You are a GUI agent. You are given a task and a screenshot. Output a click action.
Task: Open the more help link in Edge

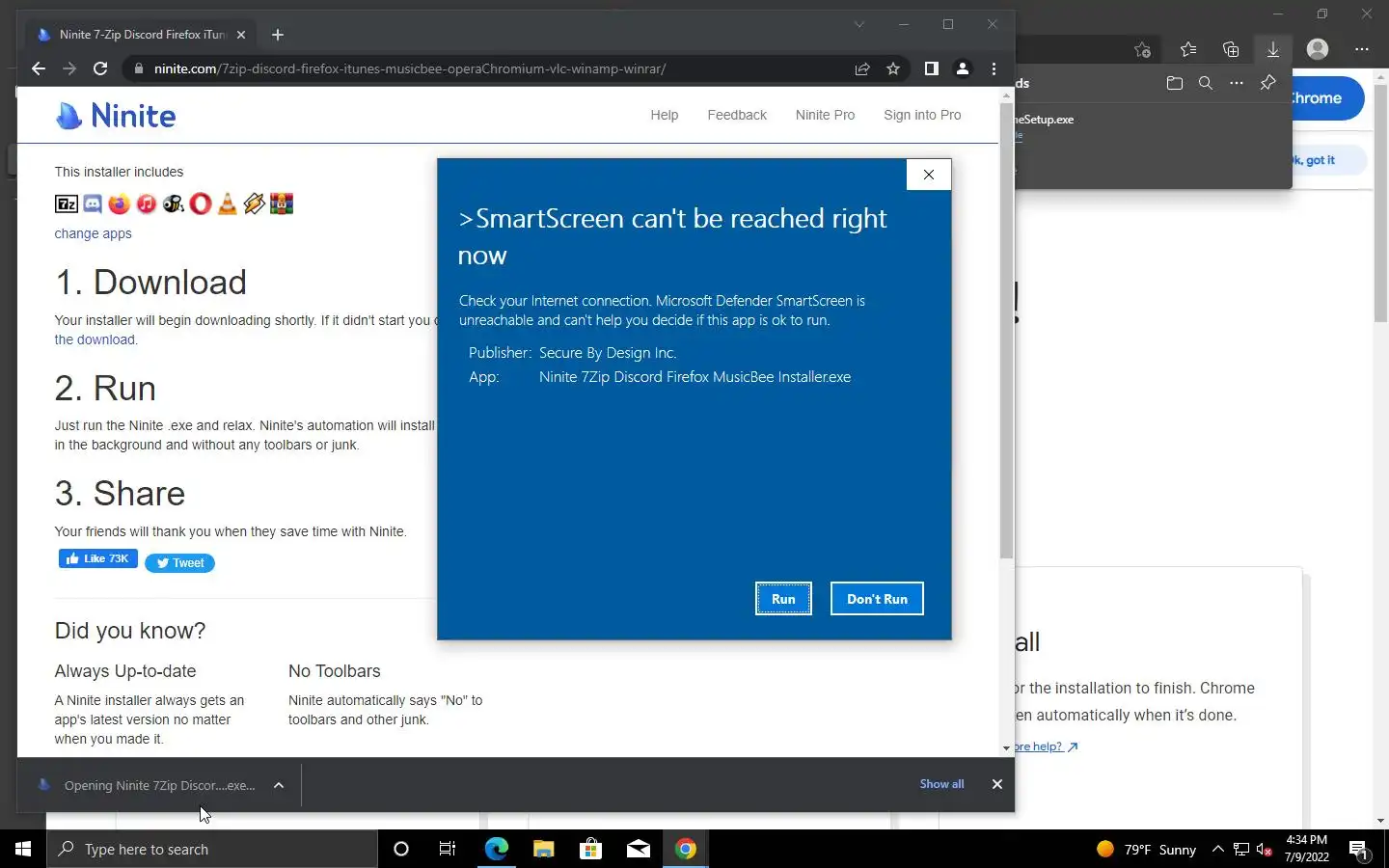tap(1046, 746)
